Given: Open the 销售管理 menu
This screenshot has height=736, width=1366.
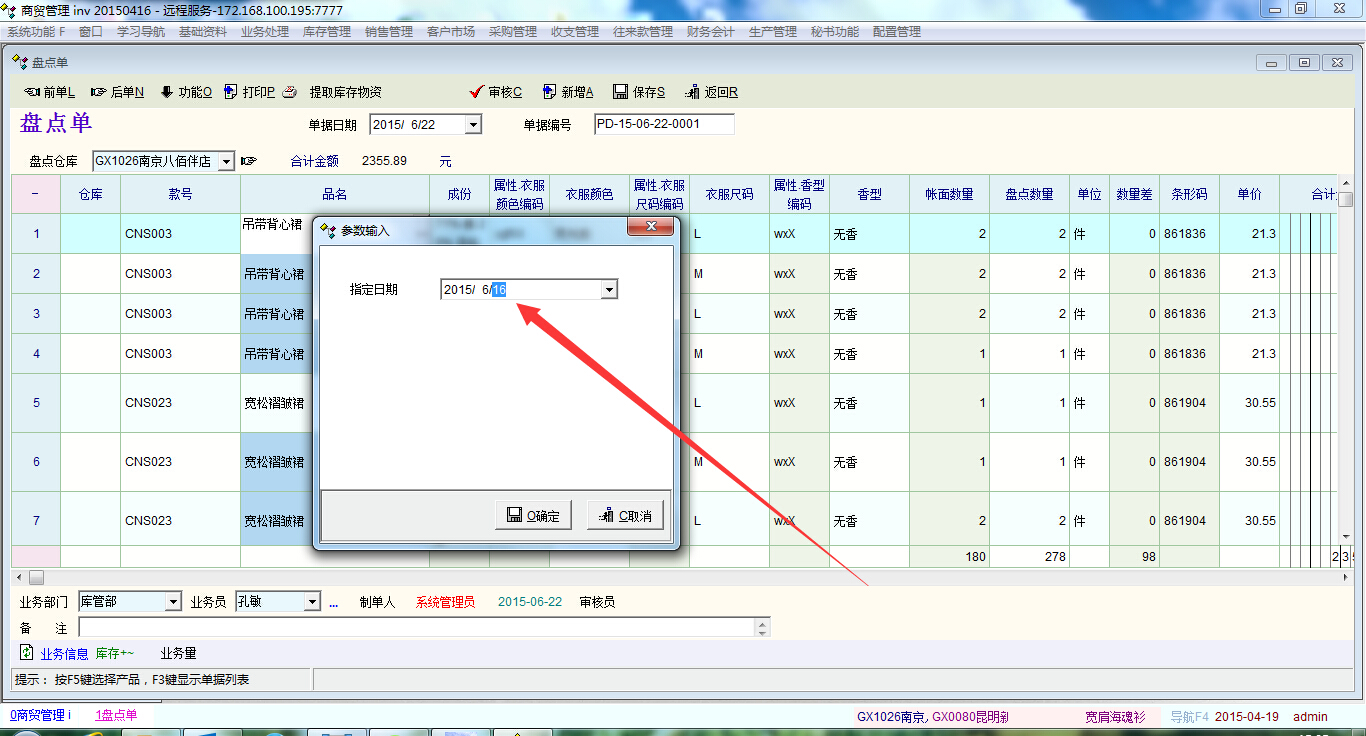Looking at the screenshot, I should (x=388, y=32).
